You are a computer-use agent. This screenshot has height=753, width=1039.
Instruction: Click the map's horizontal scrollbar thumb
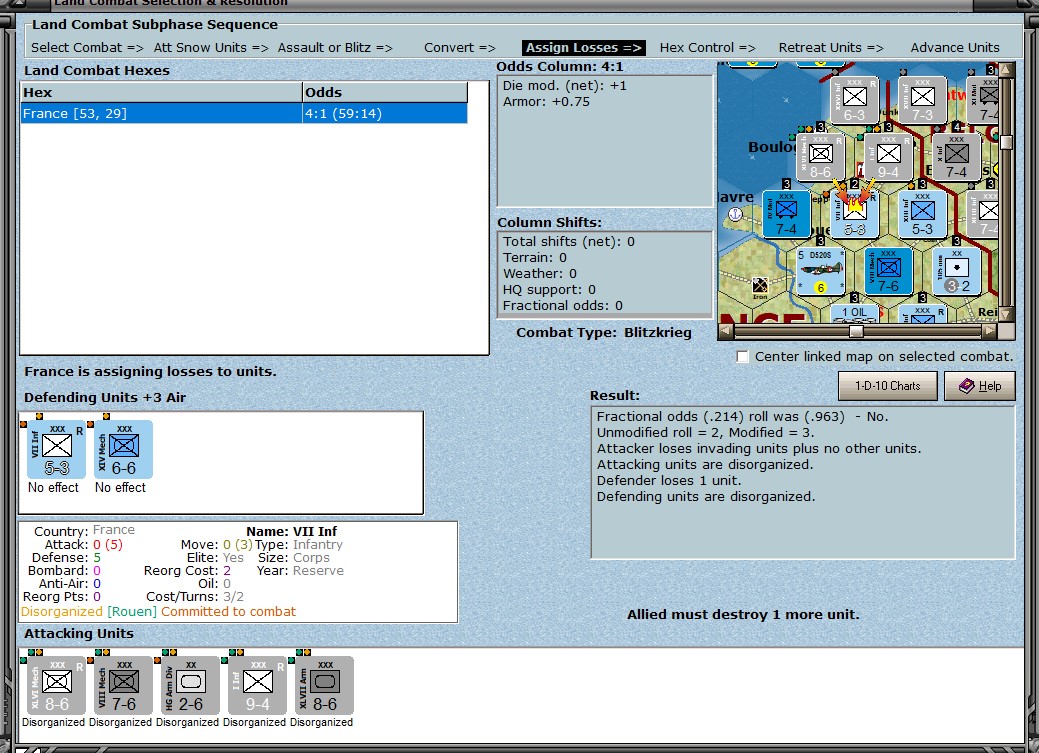click(856, 330)
